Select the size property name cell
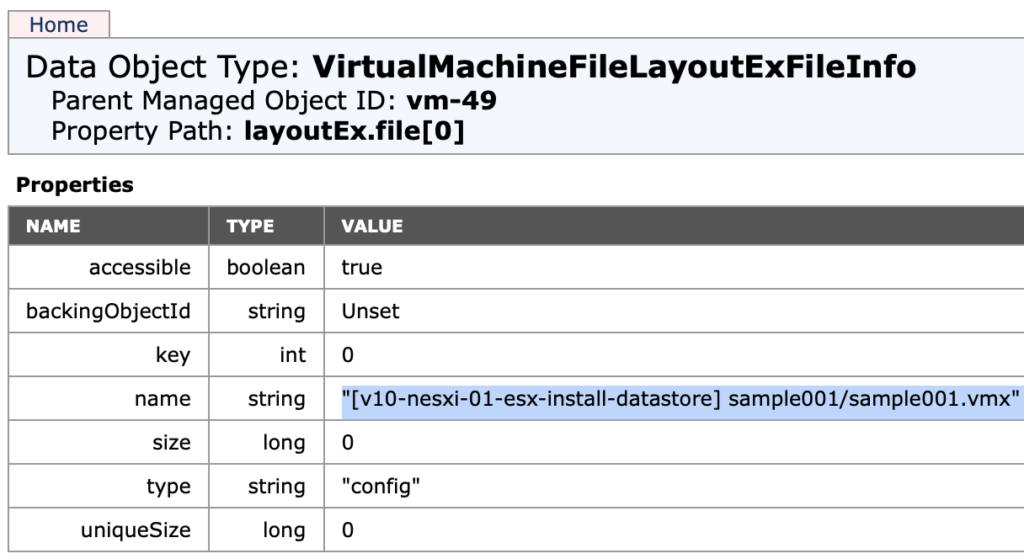Screen dimensions: 1024x559 pos(171,443)
